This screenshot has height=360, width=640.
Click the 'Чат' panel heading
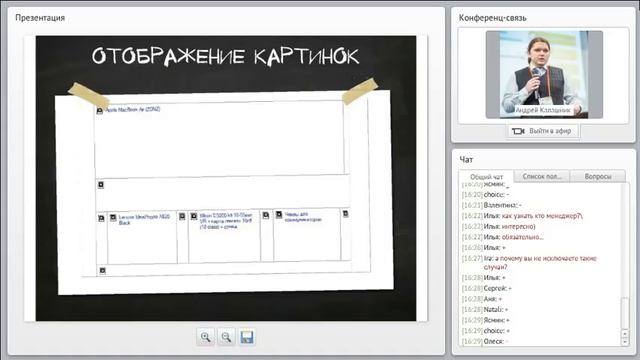[466, 160]
